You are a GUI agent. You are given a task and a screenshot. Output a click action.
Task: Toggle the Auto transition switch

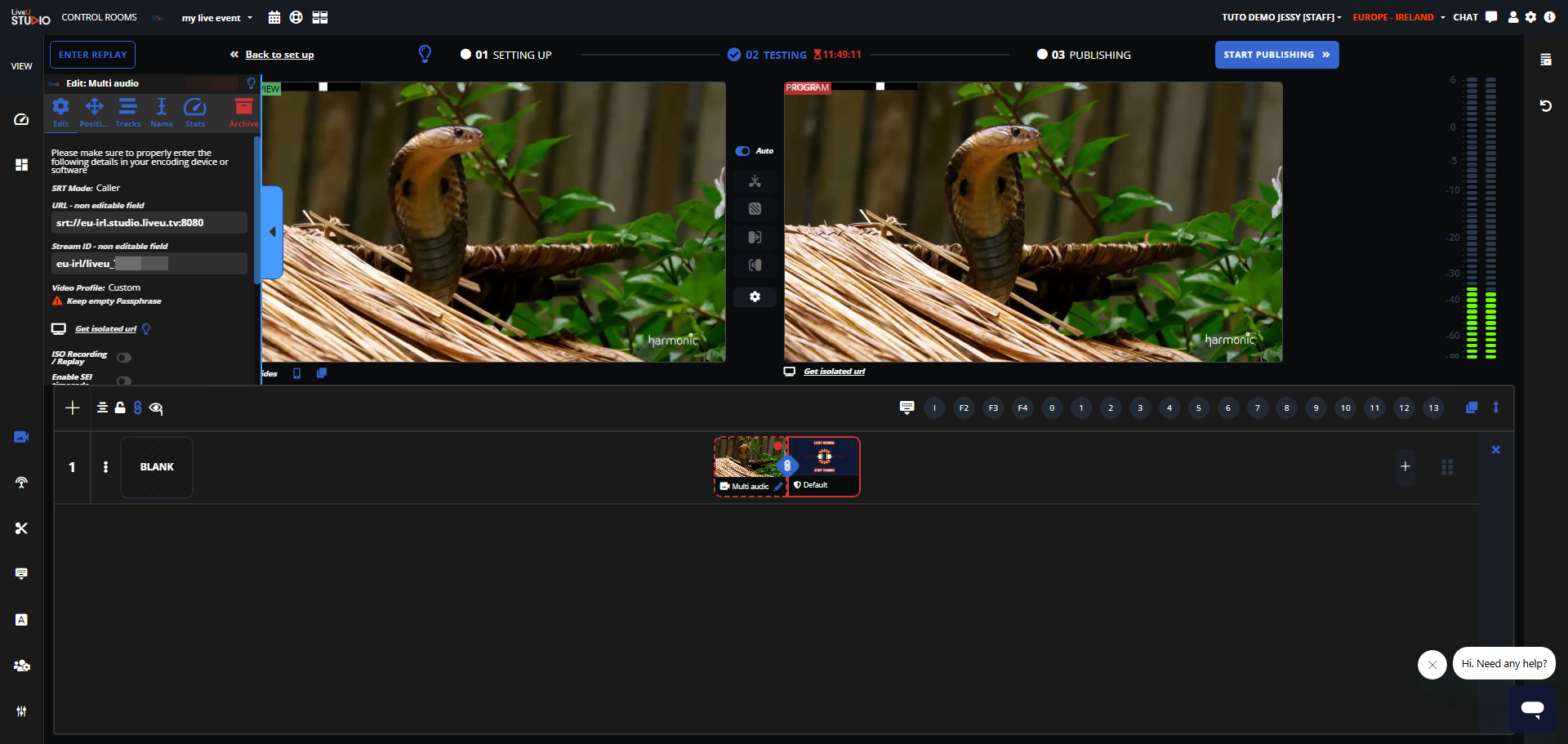pyautogui.click(x=742, y=151)
